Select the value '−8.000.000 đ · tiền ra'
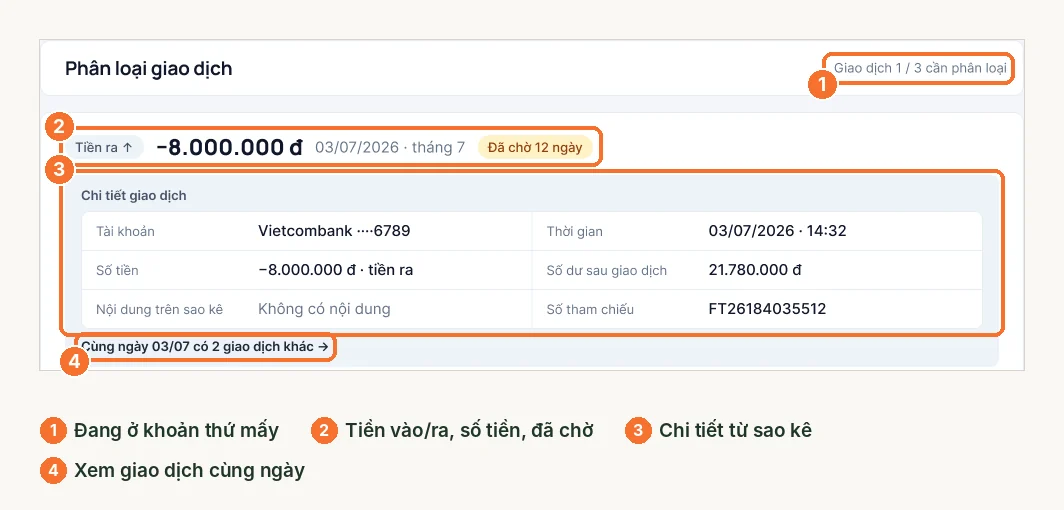This screenshot has width=1064, height=510. click(336, 270)
